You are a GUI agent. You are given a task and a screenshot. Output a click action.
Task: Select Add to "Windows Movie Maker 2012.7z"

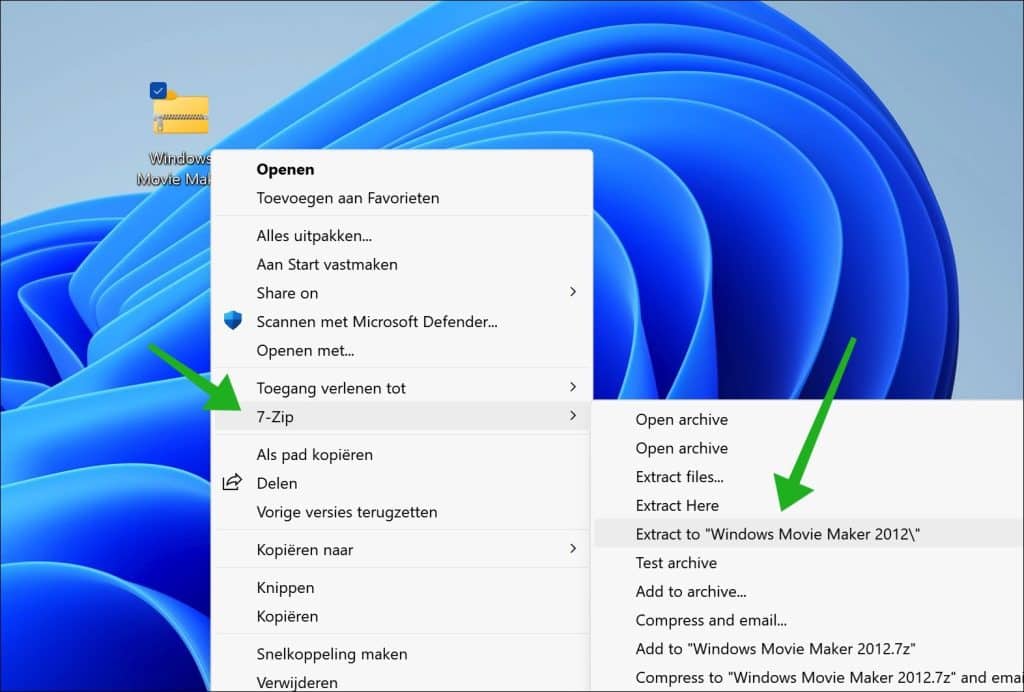pyautogui.click(x=808, y=649)
